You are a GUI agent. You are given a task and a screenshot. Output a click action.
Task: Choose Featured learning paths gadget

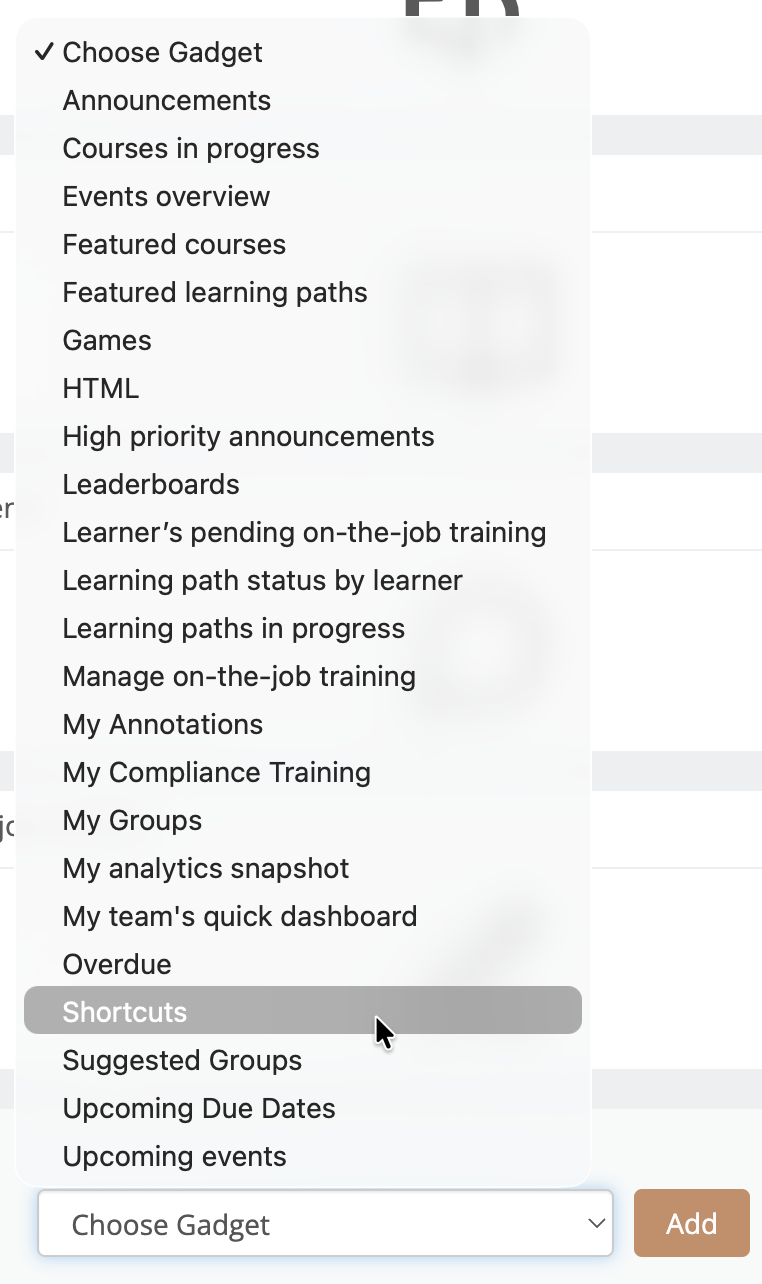point(215,293)
